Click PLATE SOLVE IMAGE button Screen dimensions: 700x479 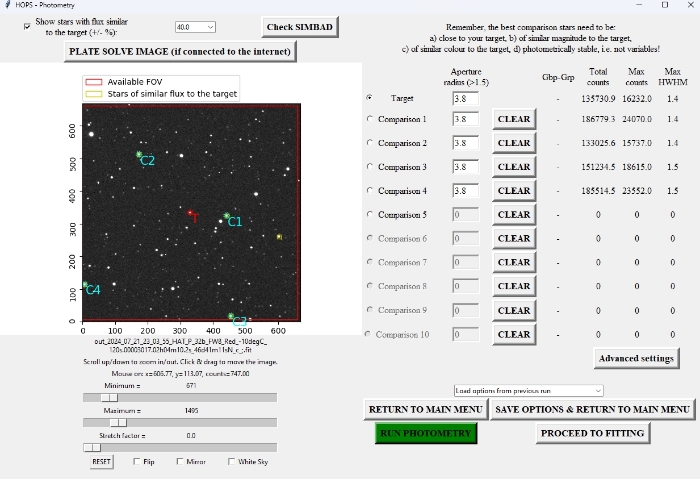click(180, 50)
